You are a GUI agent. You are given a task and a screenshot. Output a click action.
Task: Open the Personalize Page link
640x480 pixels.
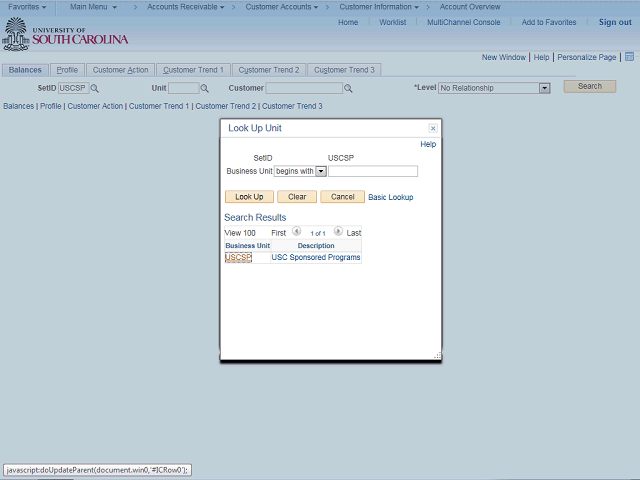587,57
